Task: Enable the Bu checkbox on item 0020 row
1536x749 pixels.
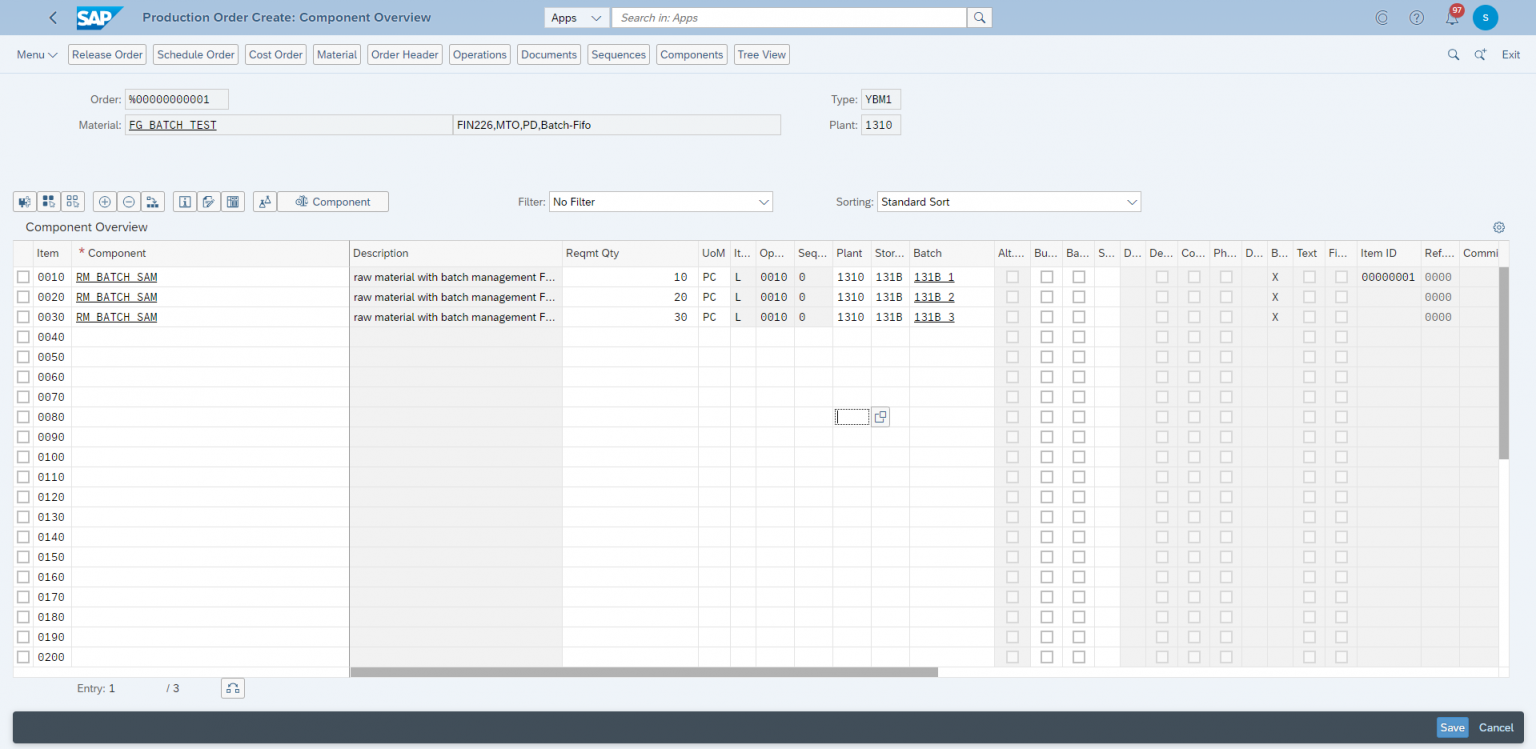Action: (x=1046, y=297)
